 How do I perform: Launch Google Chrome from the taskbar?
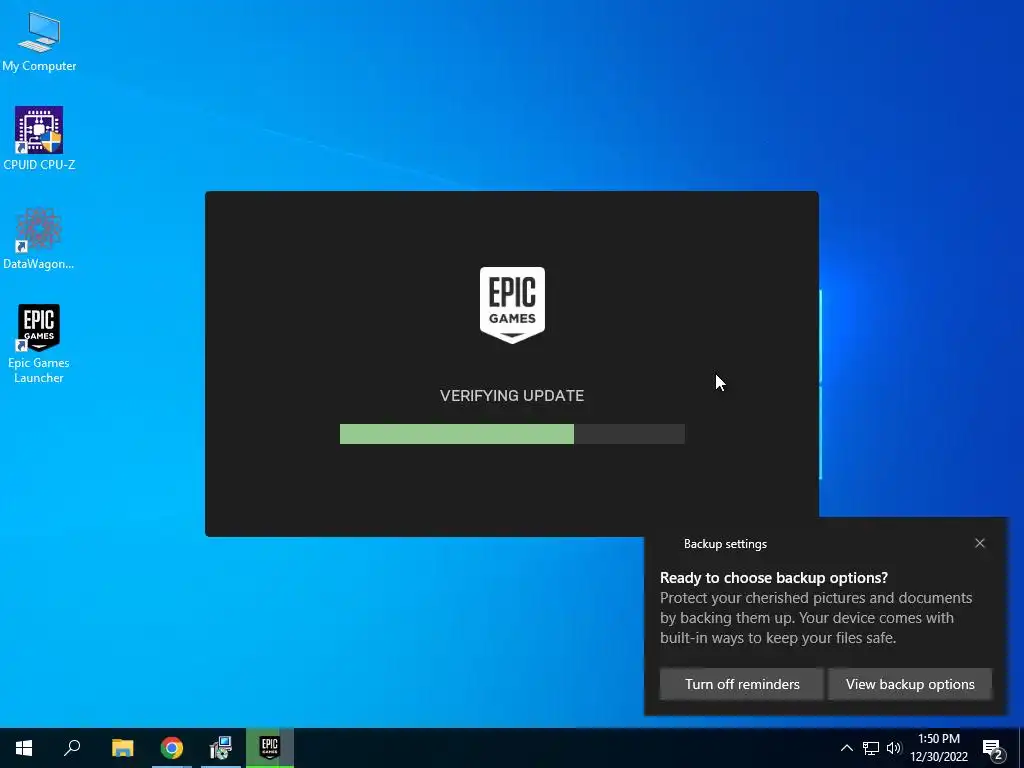click(172, 748)
